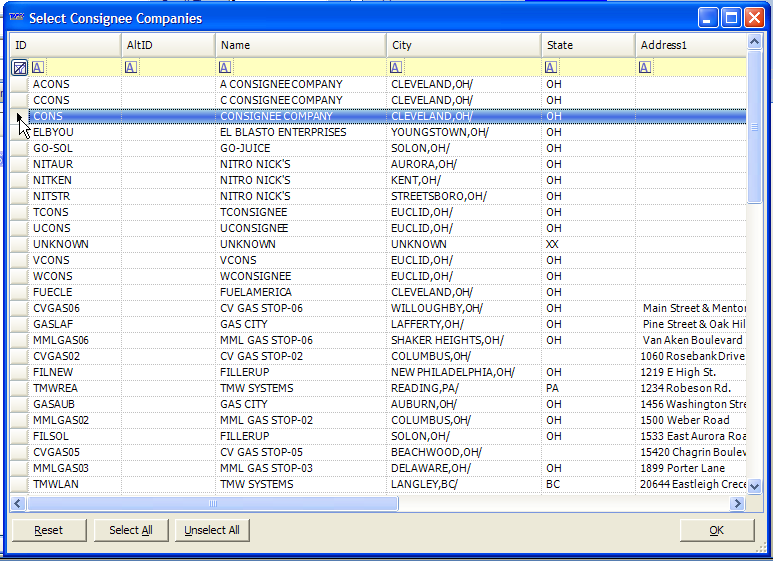Click the Reset button
773x561 pixels.
49,530
